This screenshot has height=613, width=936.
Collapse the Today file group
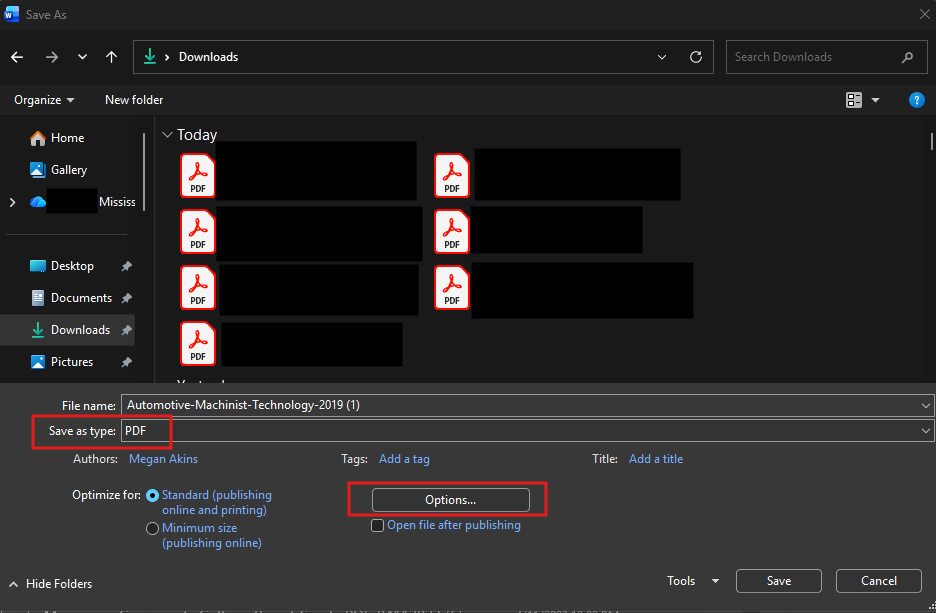167,135
